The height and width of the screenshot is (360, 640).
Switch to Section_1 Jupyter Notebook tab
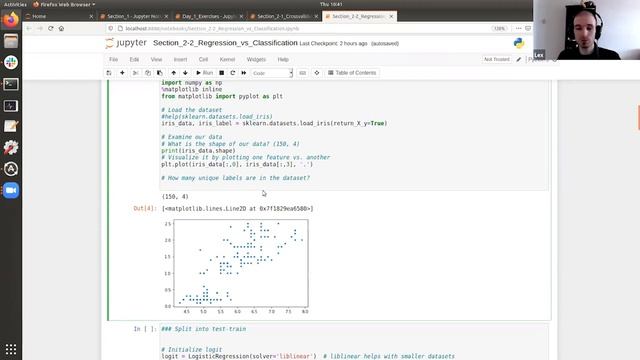(x=134, y=16)
